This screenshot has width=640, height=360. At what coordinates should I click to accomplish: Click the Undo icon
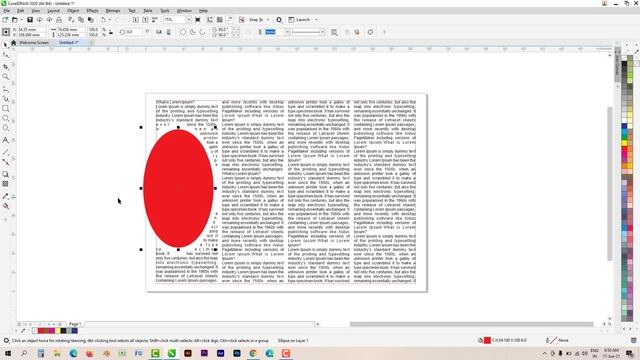103,20
